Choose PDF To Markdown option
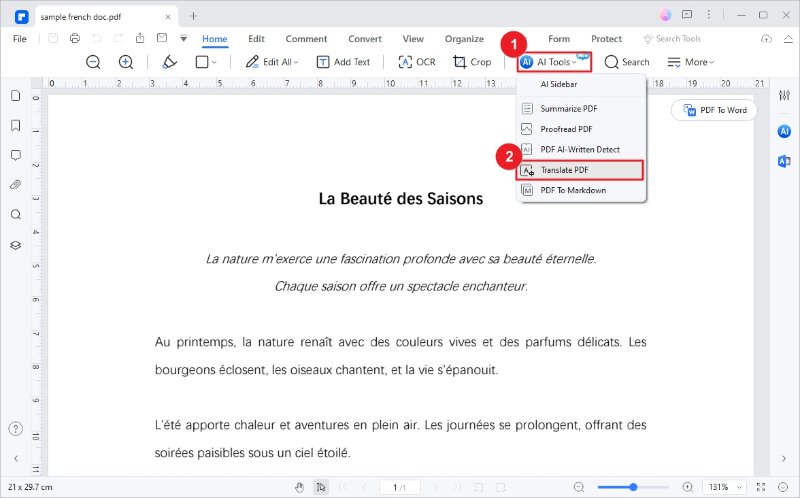 [581, 190]
